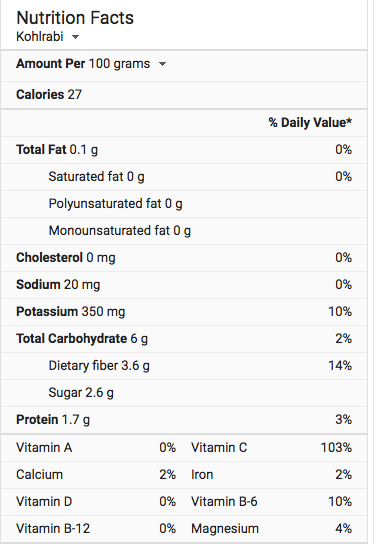Click the Magnesium 4% entry
Viewport: 374px width, 544px height.
271,529
